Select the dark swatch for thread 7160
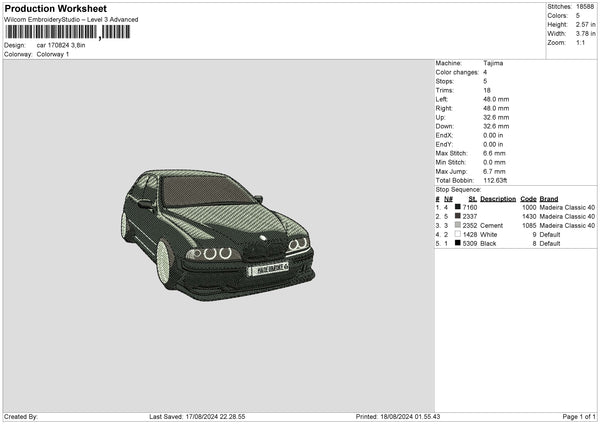The image size is (600, 424). pyautogui.click(x=457, y=207)
